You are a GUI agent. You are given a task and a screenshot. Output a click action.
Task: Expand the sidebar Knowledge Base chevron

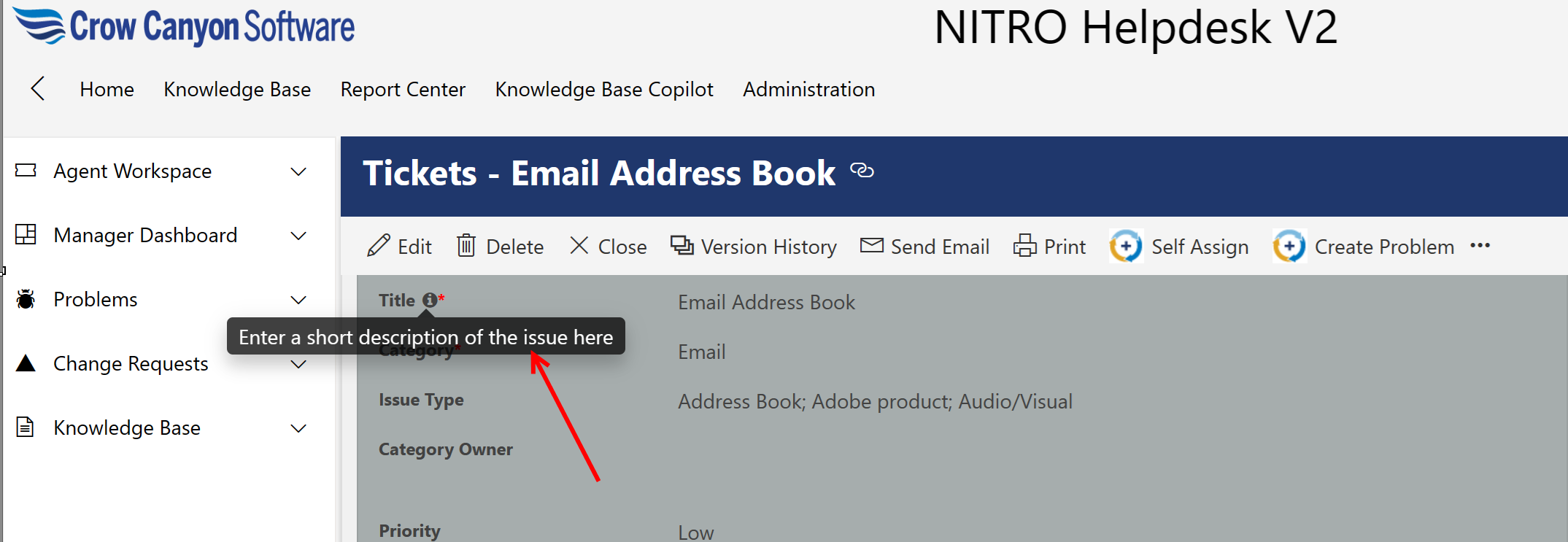(x=298, y=429)
